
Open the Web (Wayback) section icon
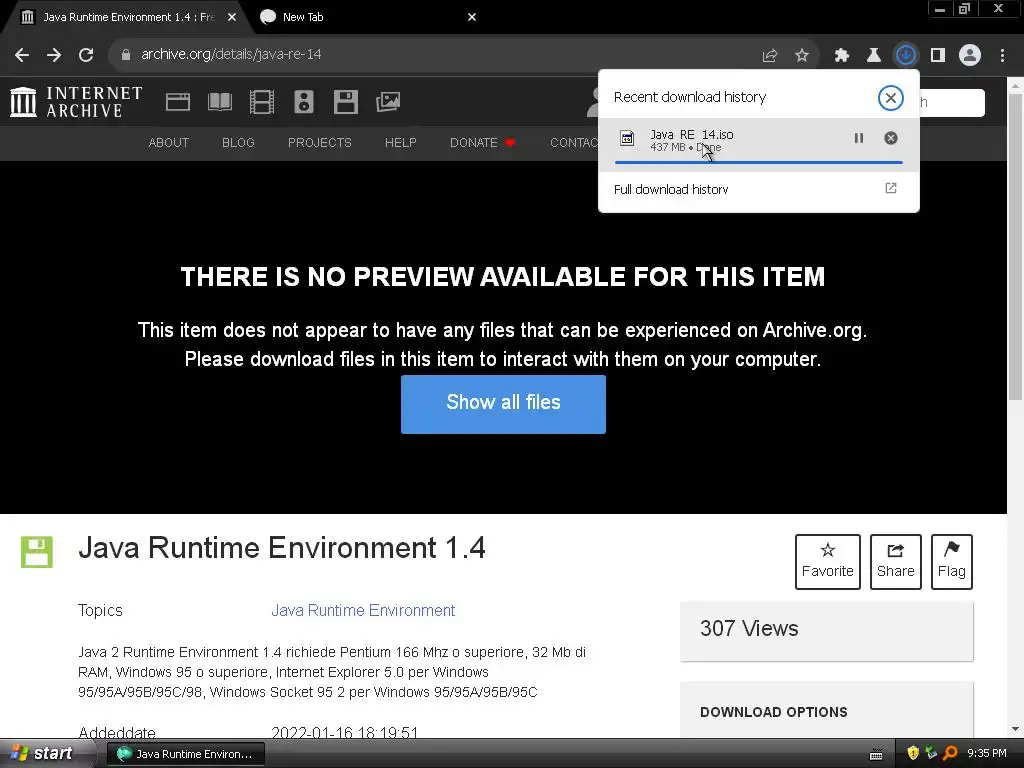tap(178, 103)
